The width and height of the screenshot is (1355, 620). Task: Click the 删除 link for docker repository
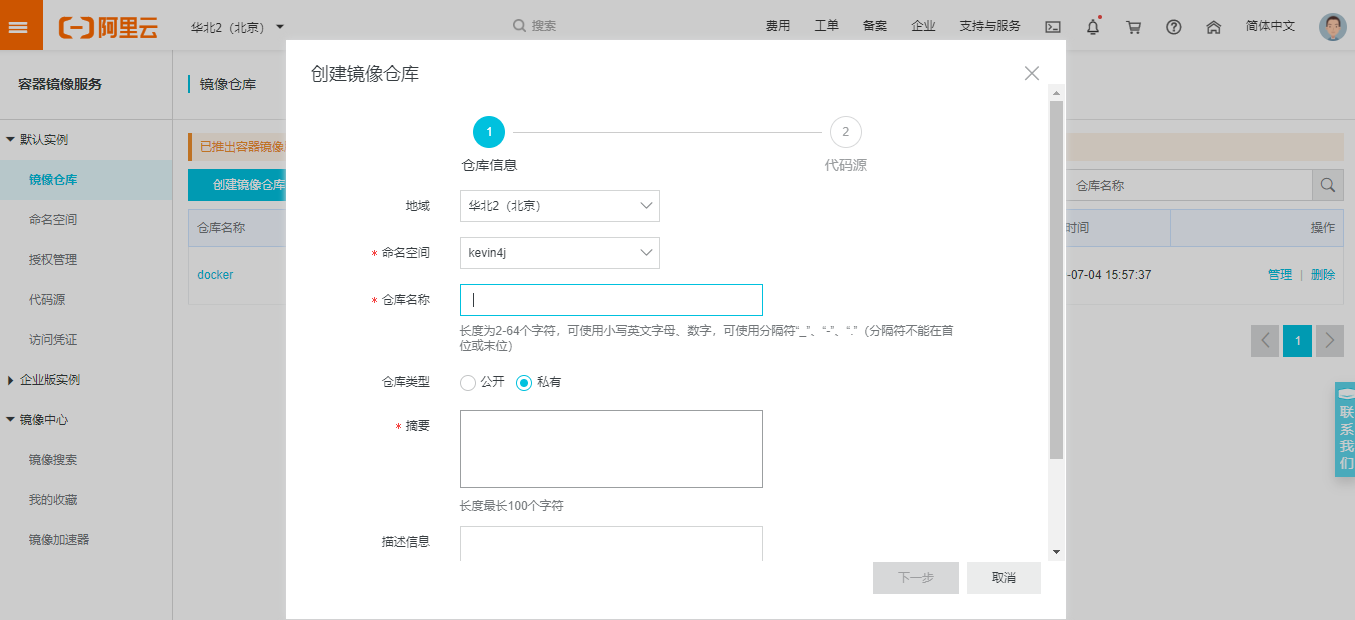click(x=1322, y=273)
